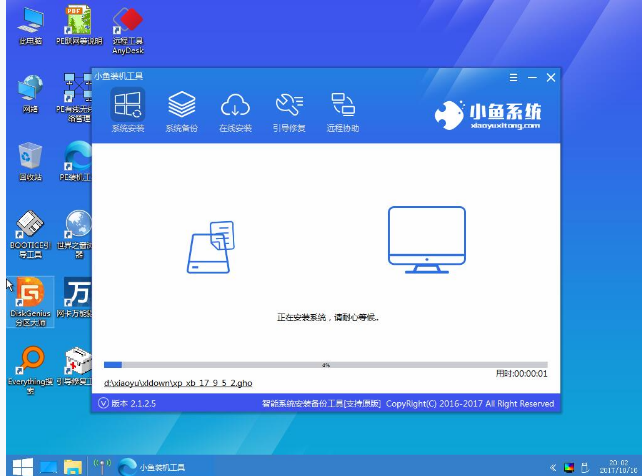
Task: Select 小鱼装机工具 taskbar window button
Action: [151, 467]
